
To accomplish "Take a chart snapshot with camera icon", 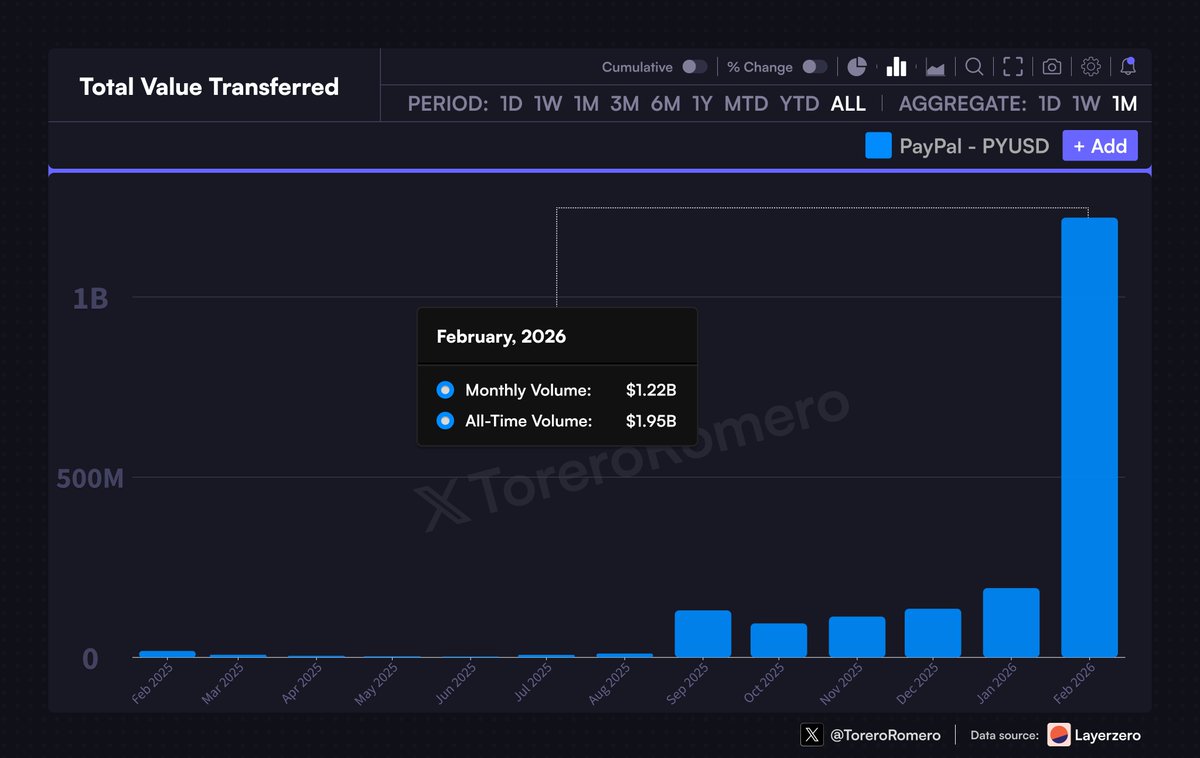I will [1052, 67].
